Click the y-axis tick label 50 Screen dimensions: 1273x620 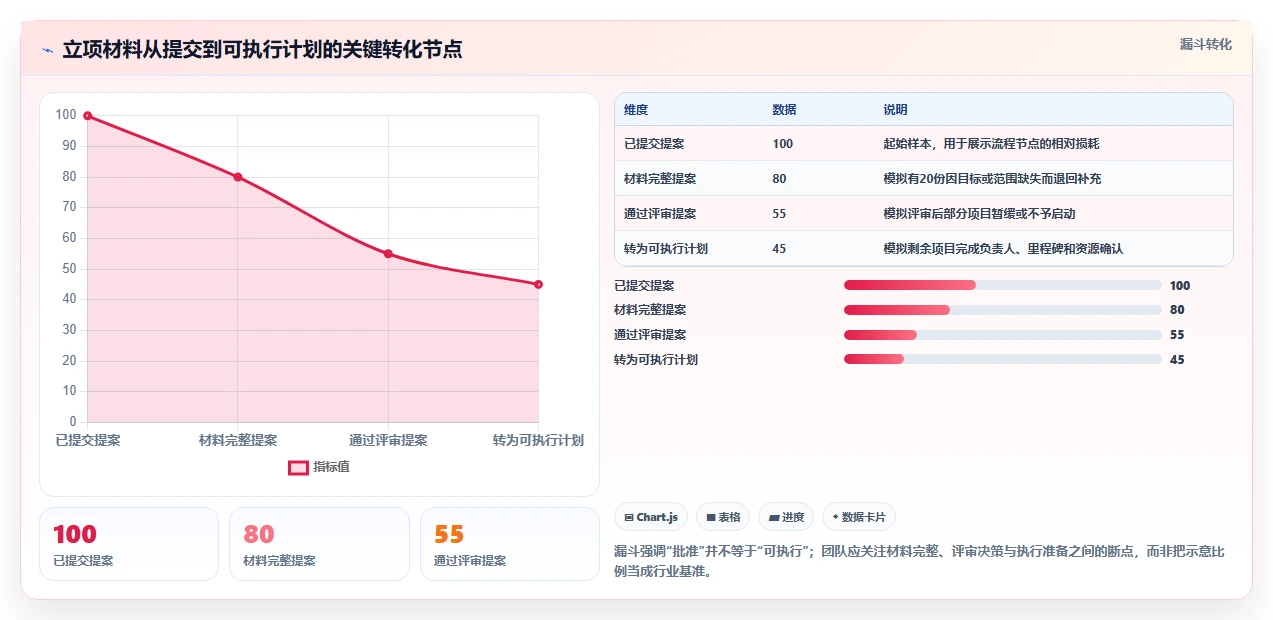[x=67, y=268]
